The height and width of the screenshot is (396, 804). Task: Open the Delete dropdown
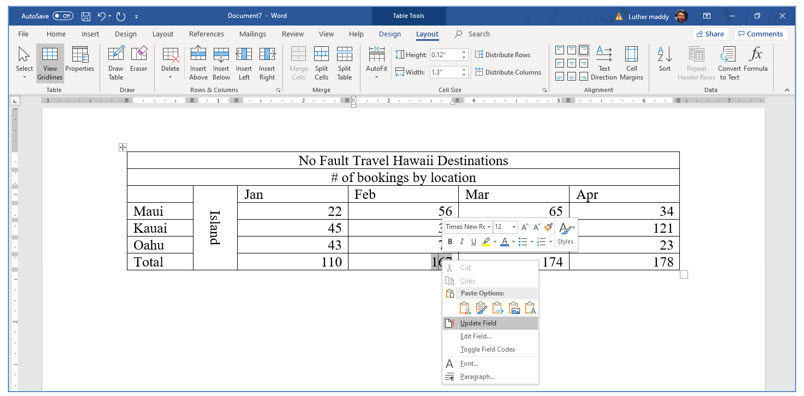pos(170,63)
